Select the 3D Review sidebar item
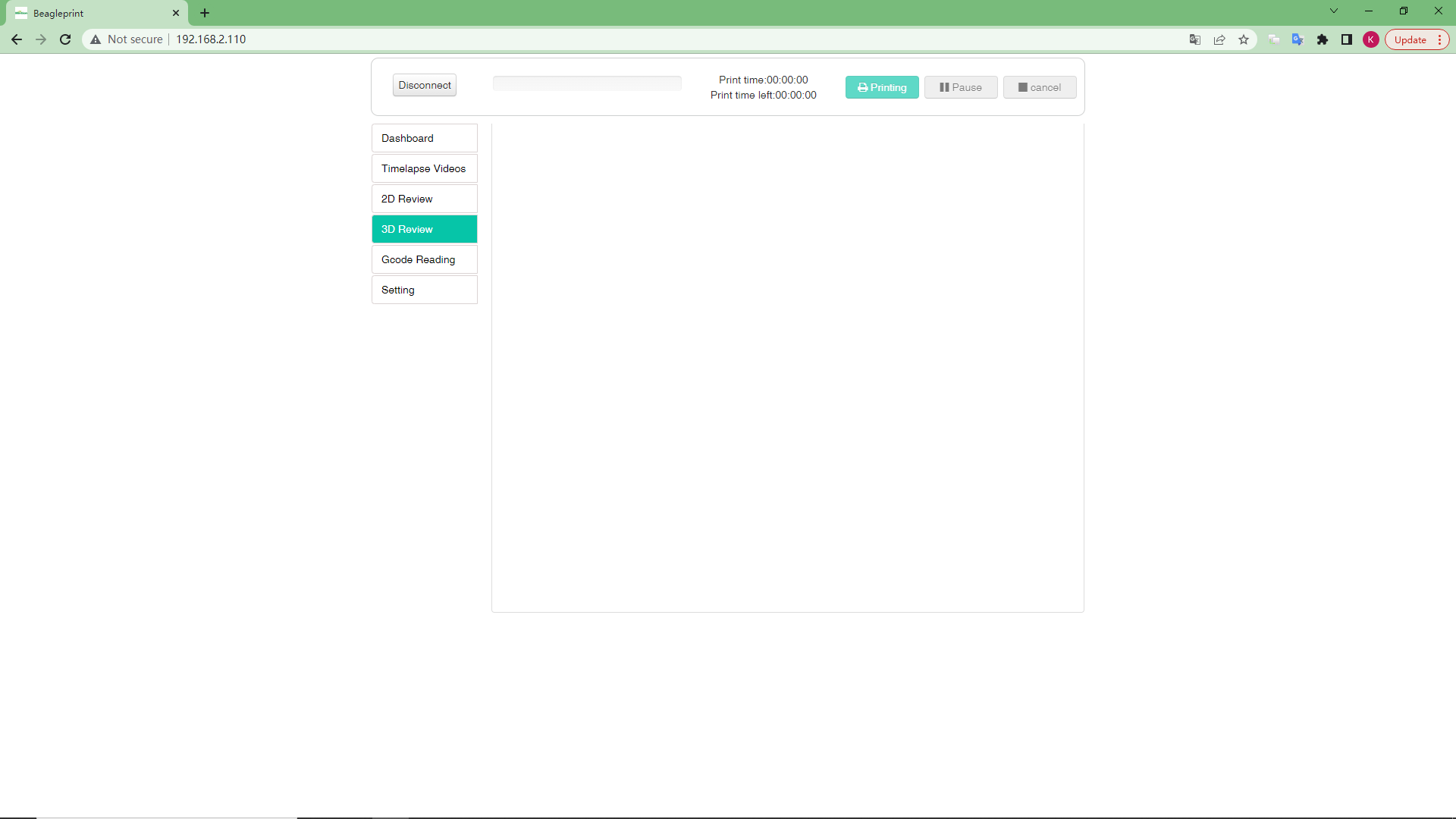 424,229
